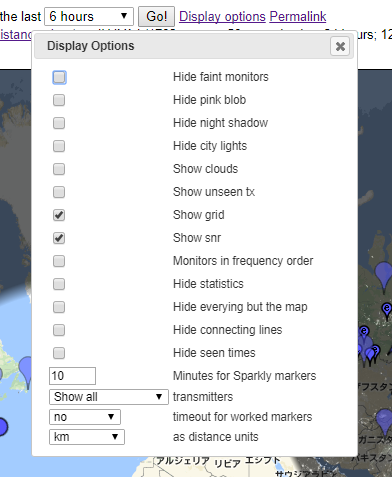392x477 pixels.
Task: Open the Show all transmitters dropdown
Action: click(109, 397)
